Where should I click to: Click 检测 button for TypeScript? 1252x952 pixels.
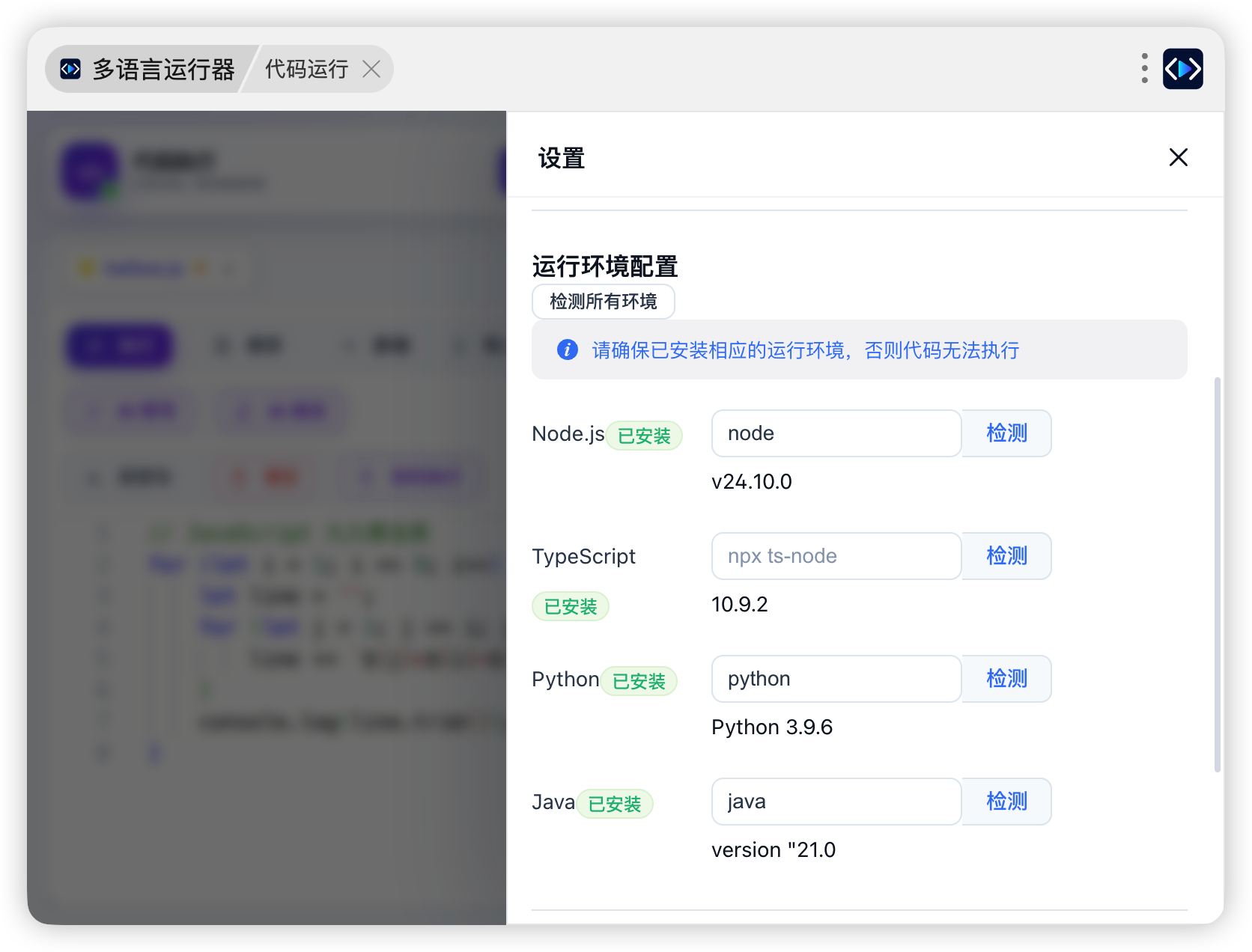[x=1006, y=556]
